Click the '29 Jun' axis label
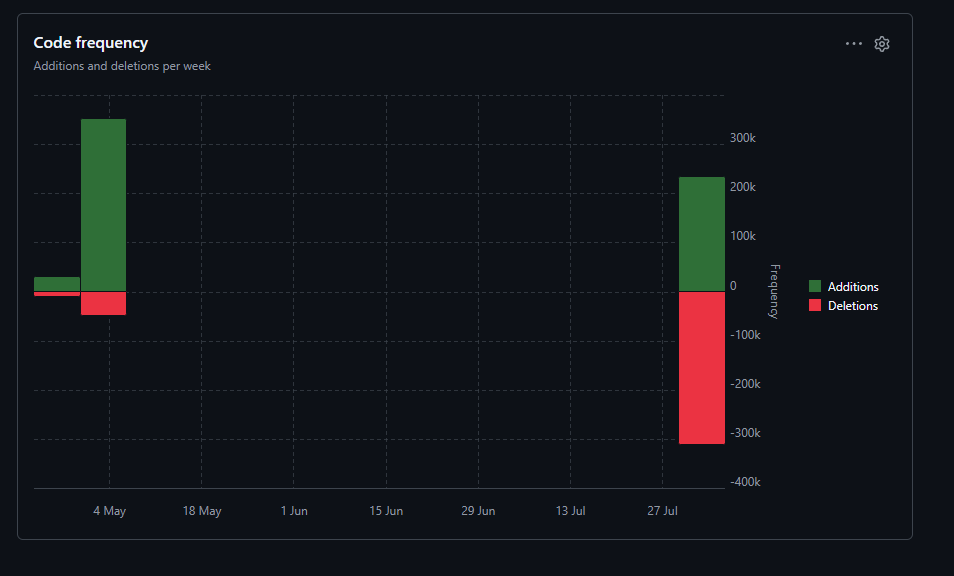Screen dimensions: 954x576 coord(478,511)
